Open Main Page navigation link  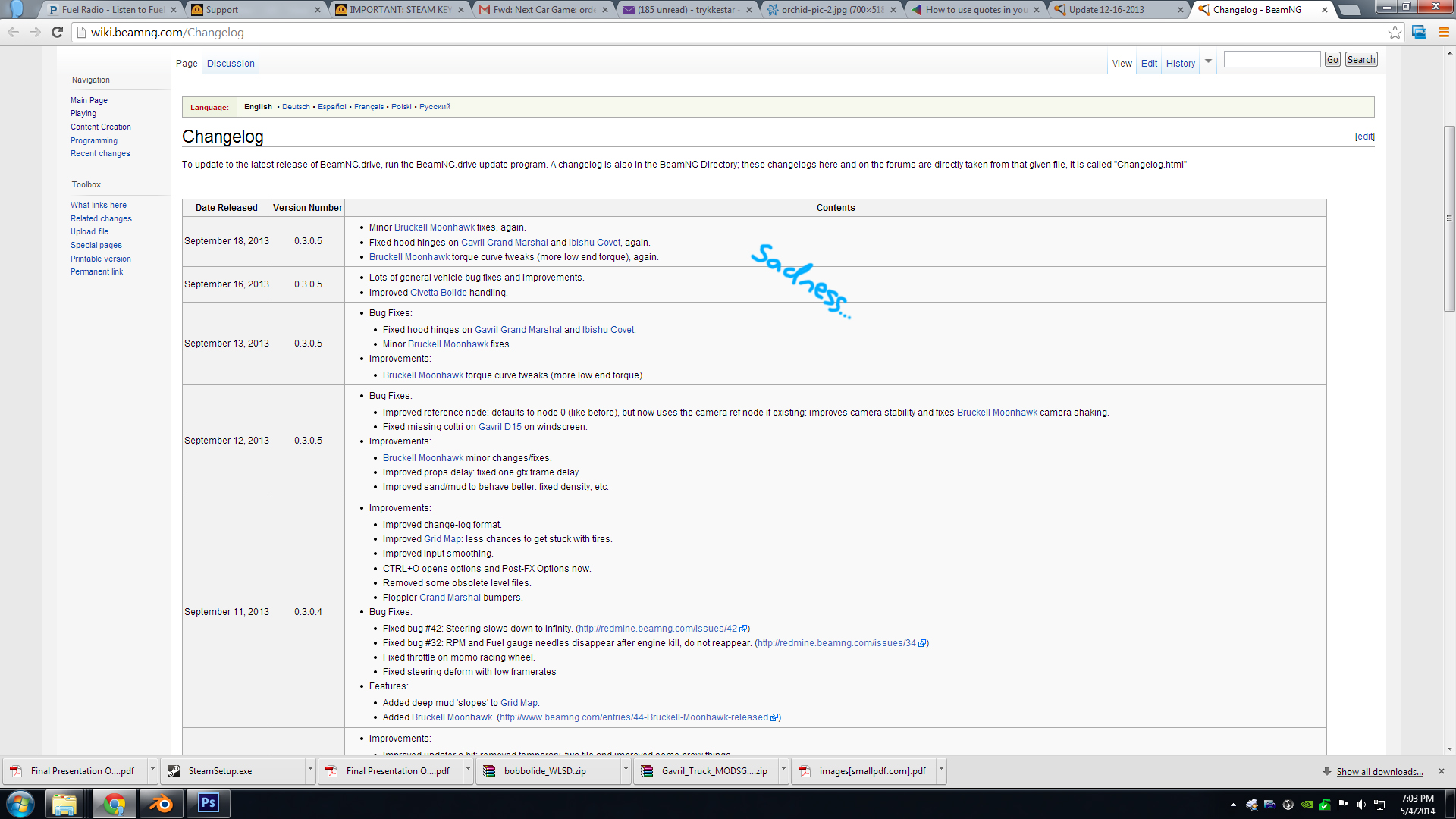pyautogui.click(x=89, y=100)
